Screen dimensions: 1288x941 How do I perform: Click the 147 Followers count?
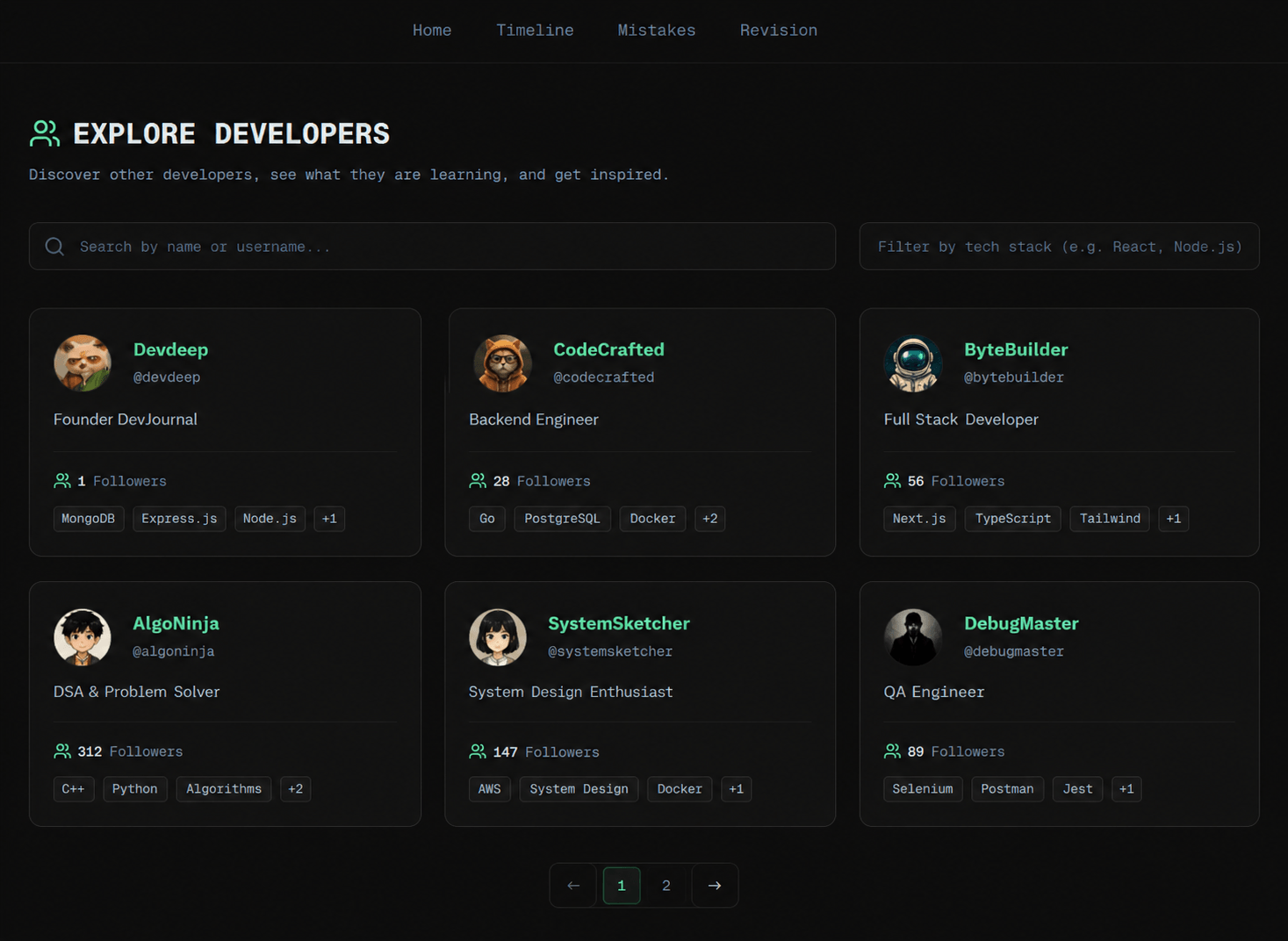546,752
